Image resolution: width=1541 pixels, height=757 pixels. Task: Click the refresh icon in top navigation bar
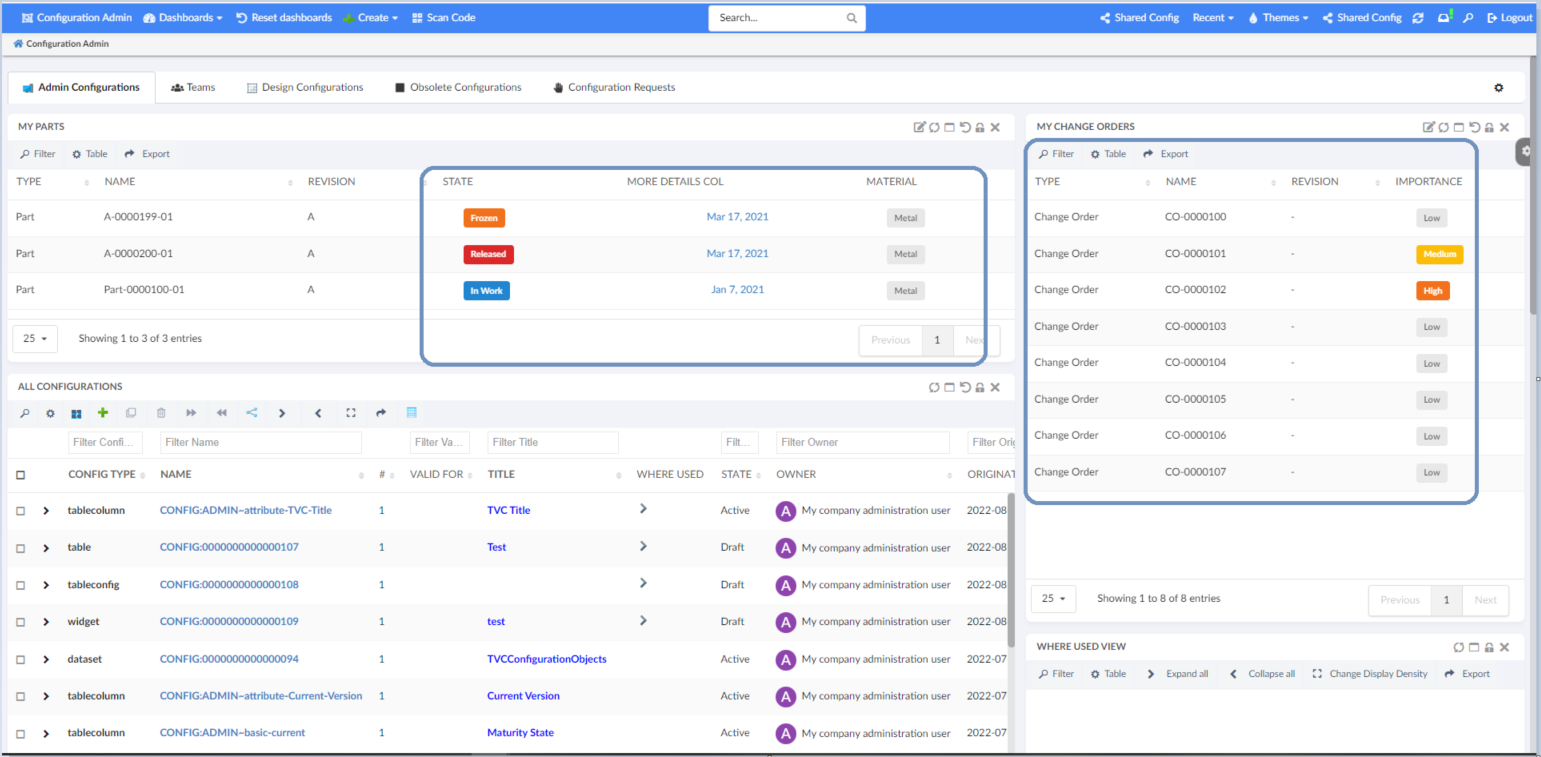1418,18
